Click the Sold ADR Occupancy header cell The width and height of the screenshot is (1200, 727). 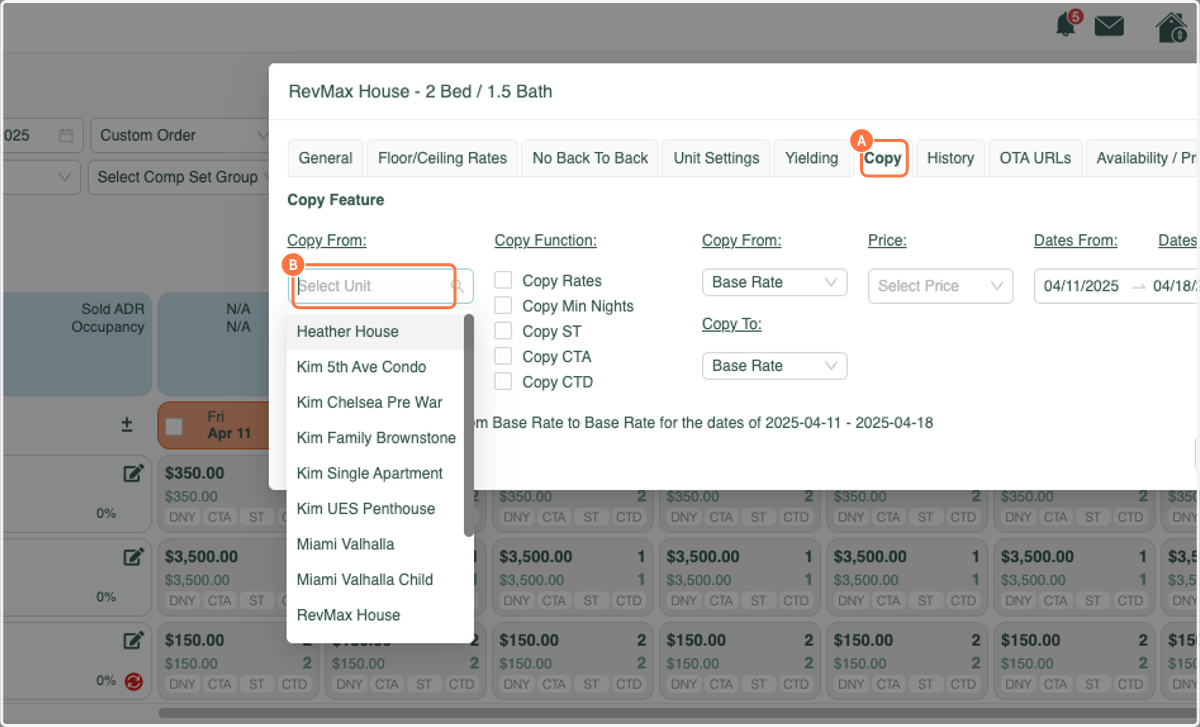click(x=76, y=345)
